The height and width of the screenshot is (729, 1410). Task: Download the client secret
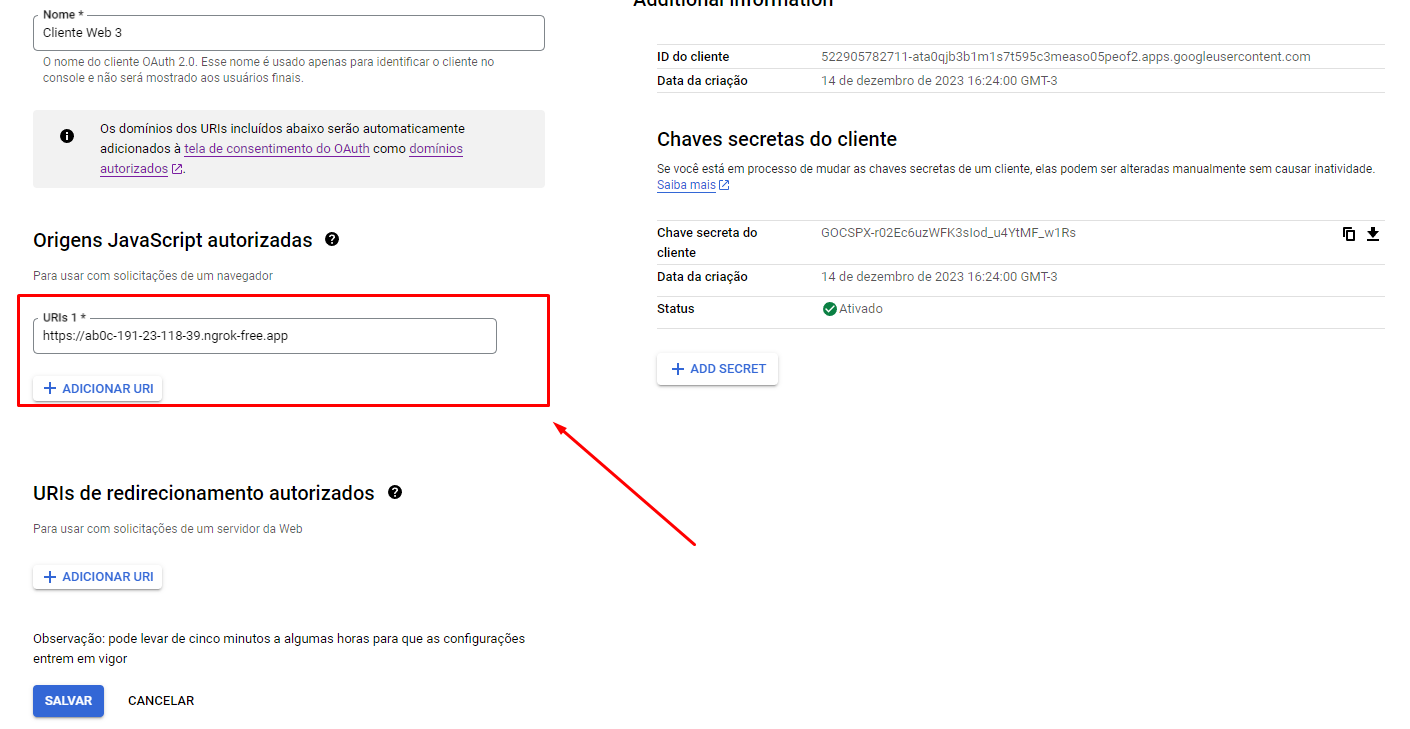pyautogui.click(x=1373, y=234)
